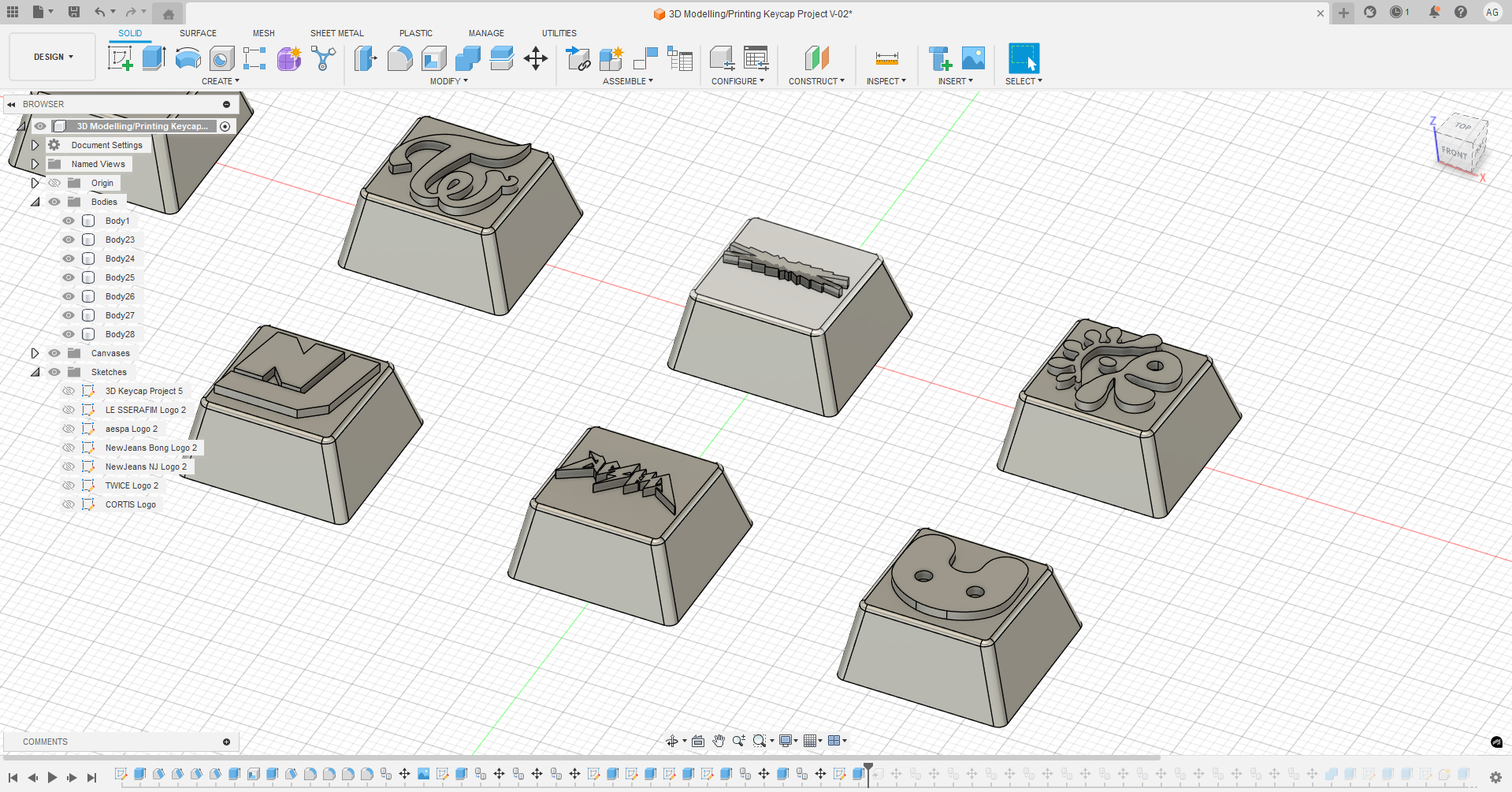1512x792 pixels.
Task: Switch to the SURFACE tab
Action: (x=198, y=33)
